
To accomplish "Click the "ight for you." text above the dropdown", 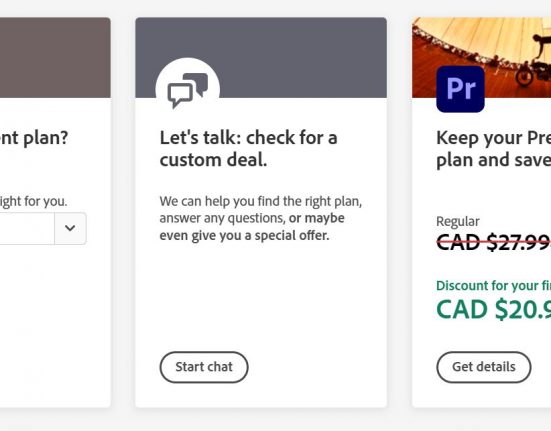I will (33, 202).
